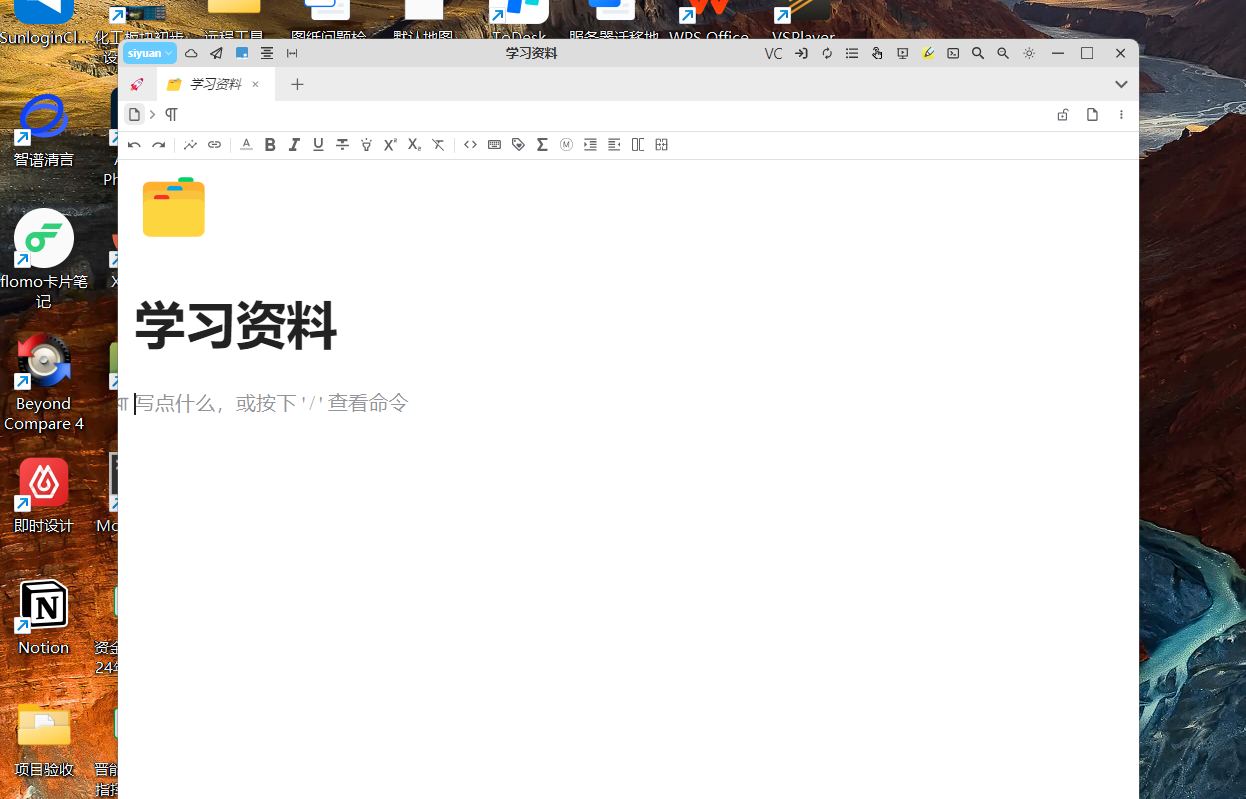Click the terminal console icon
Image resolution: width=1246 pixels, height=799 pixels.
pyautogui.click(x=953, y=54)
